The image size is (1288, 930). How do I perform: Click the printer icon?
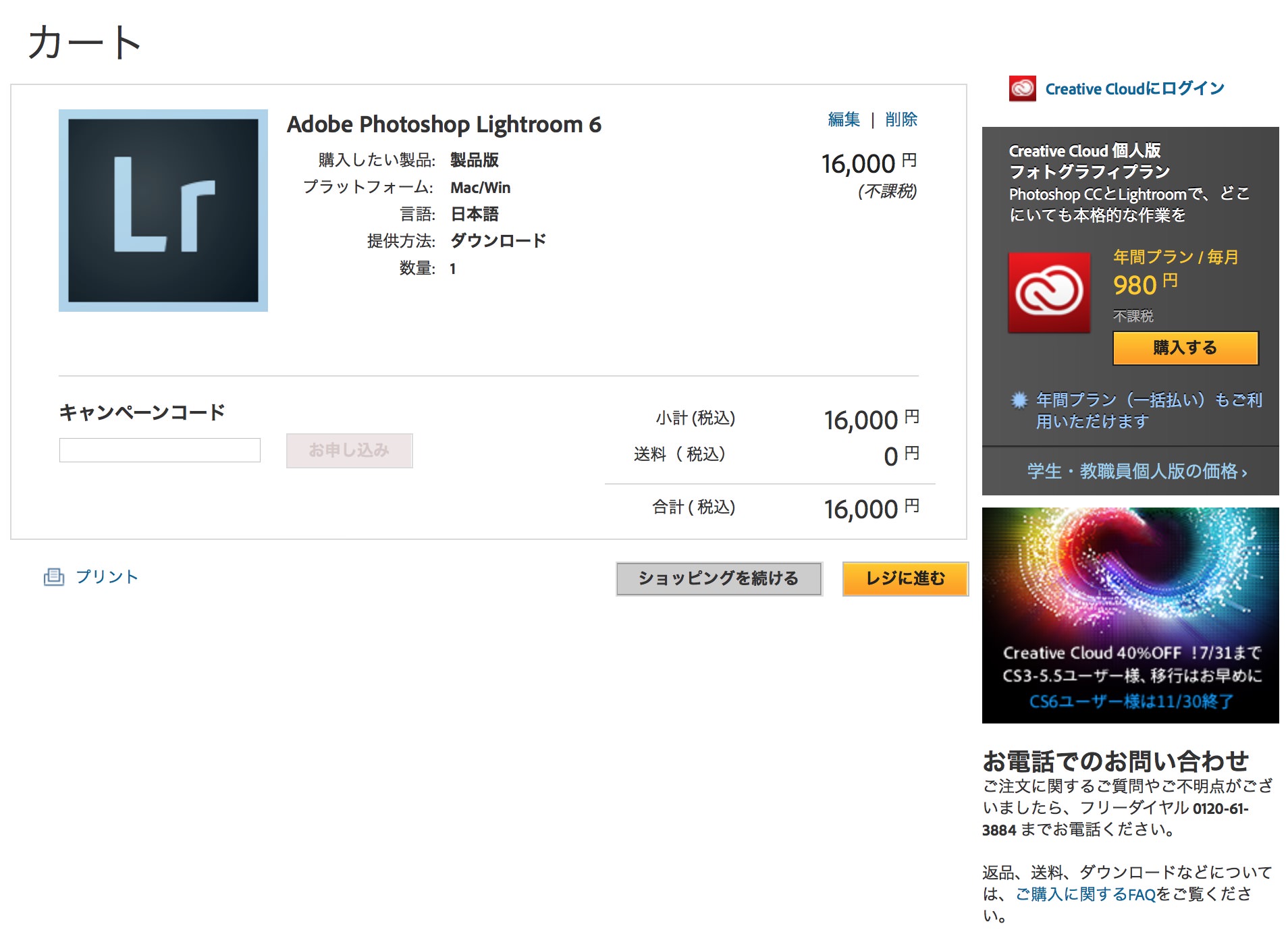54,577
